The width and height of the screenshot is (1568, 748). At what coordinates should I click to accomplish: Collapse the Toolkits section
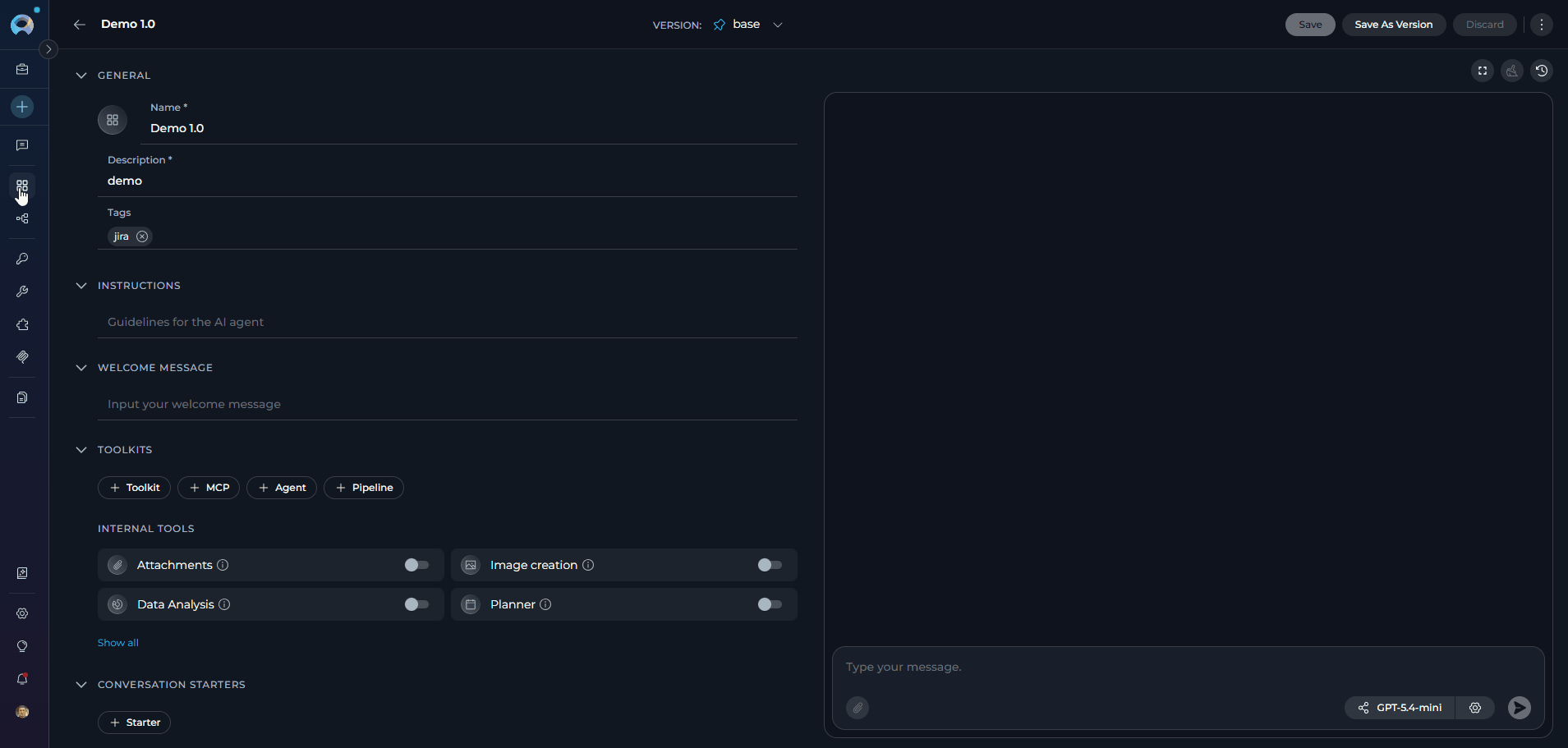click(x=81, y=450)
